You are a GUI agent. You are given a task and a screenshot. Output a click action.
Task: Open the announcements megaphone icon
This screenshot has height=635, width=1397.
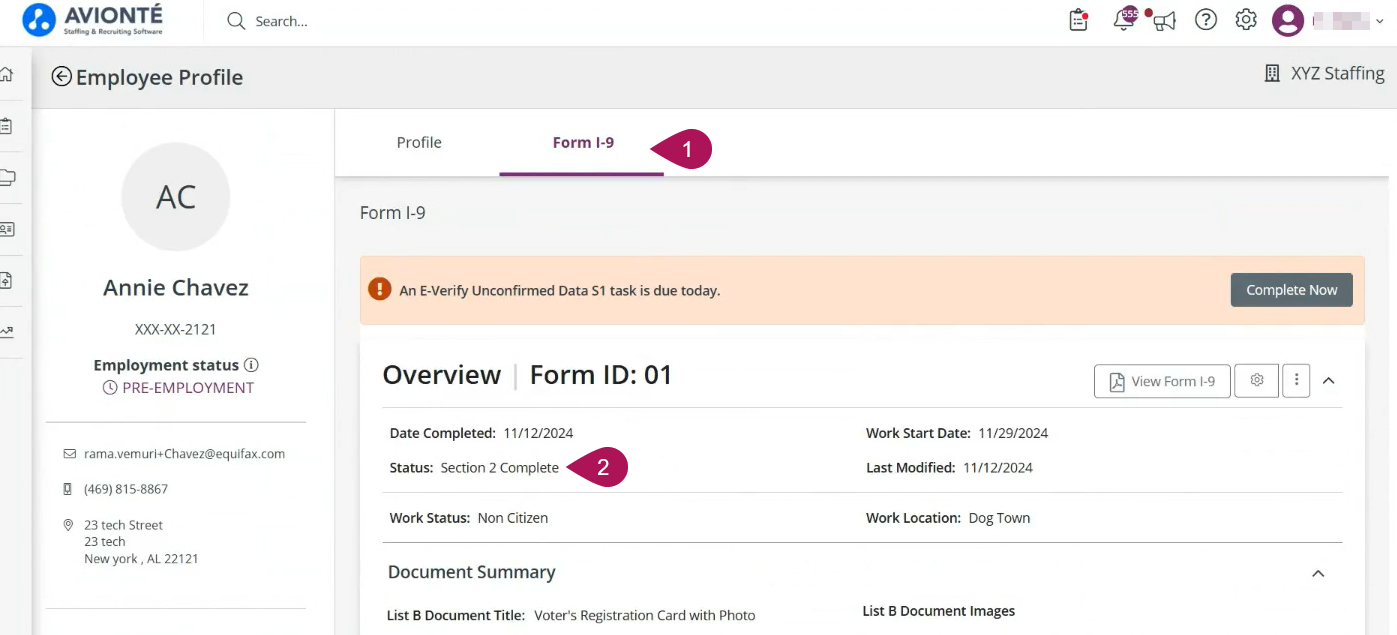pyautogui.click(x=1164, y=21)
